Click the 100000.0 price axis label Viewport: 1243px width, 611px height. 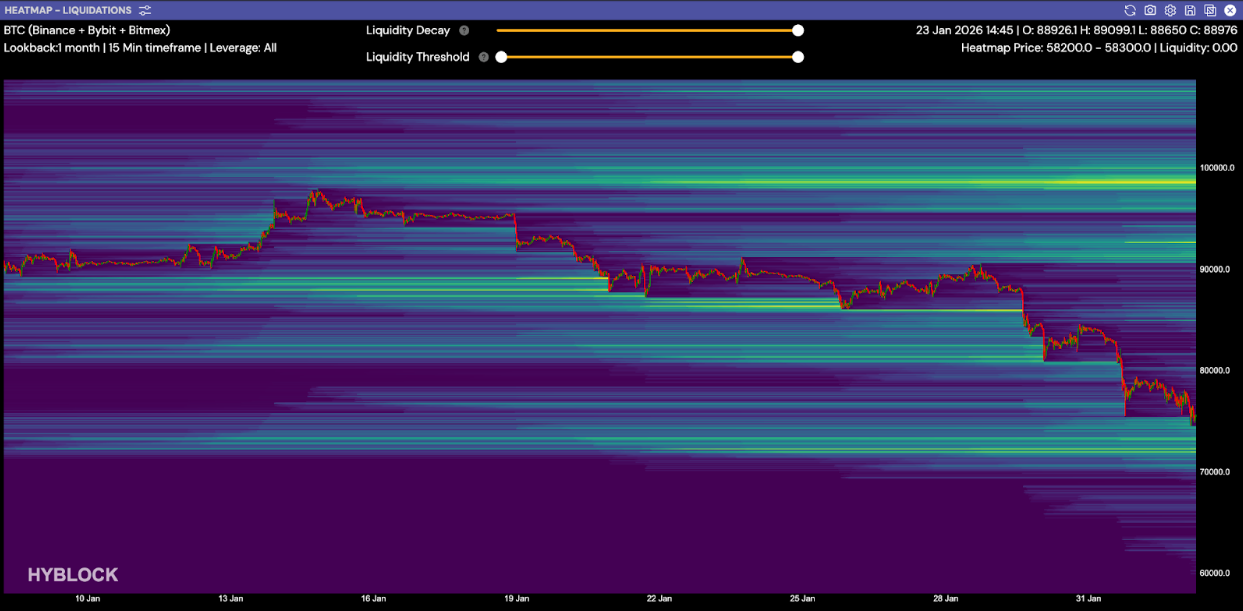1216,168
